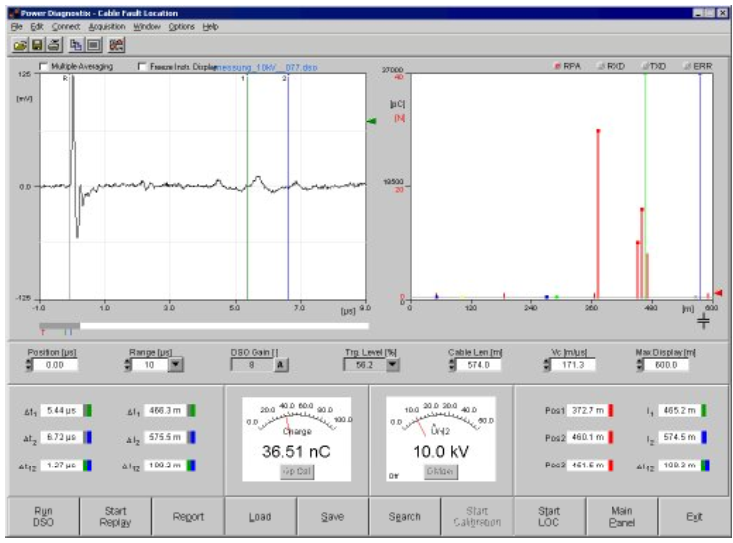Click the Open file toolbar icon
733x543 pixels.
click(20, 45)
